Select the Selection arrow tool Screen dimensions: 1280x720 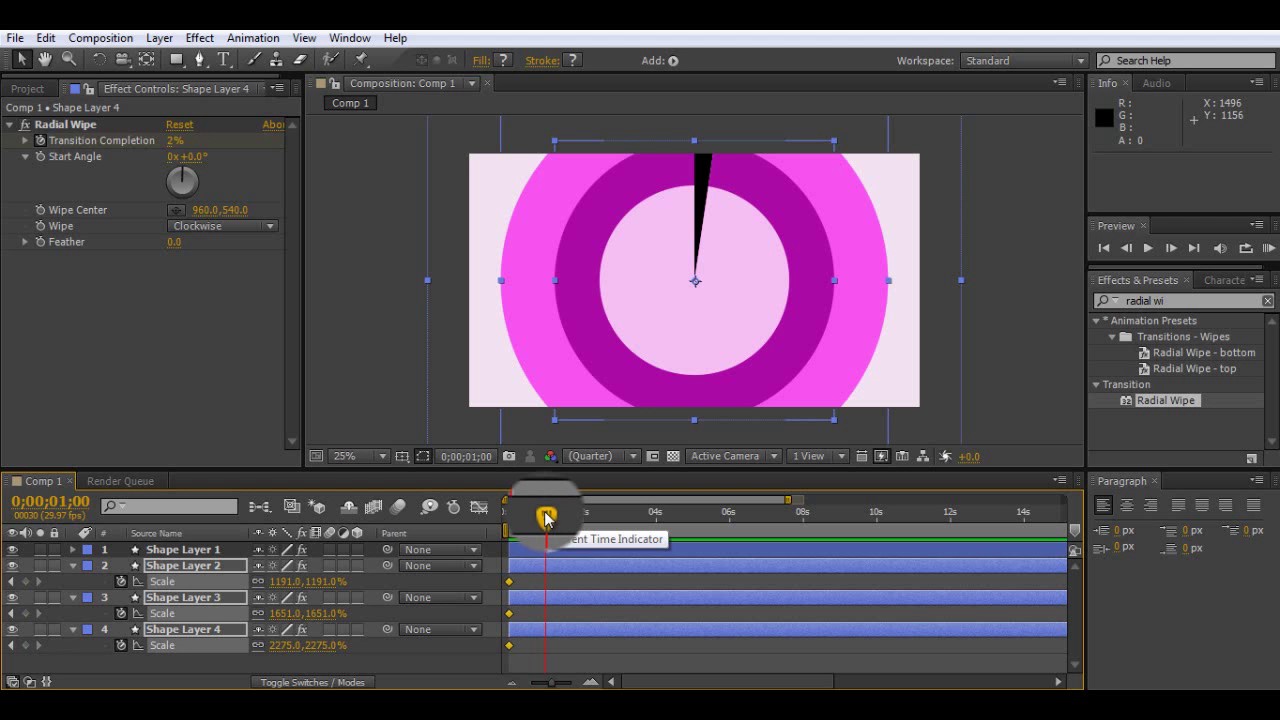coord(22,60)
